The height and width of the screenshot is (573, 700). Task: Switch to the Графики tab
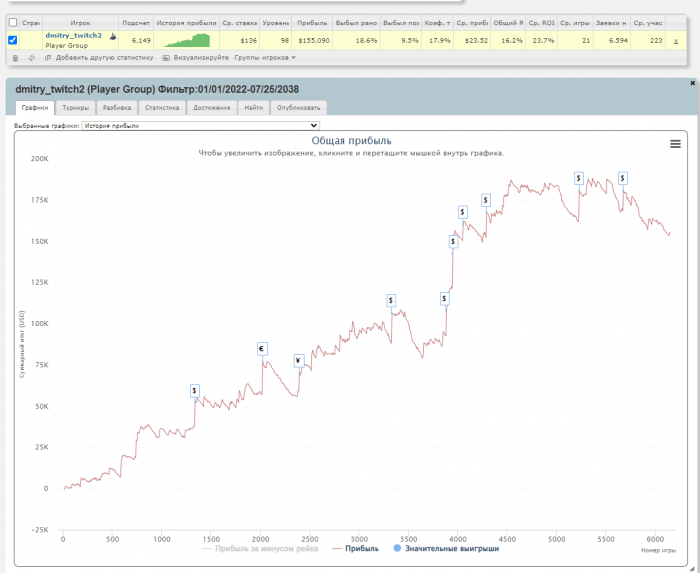coord(35,108)
